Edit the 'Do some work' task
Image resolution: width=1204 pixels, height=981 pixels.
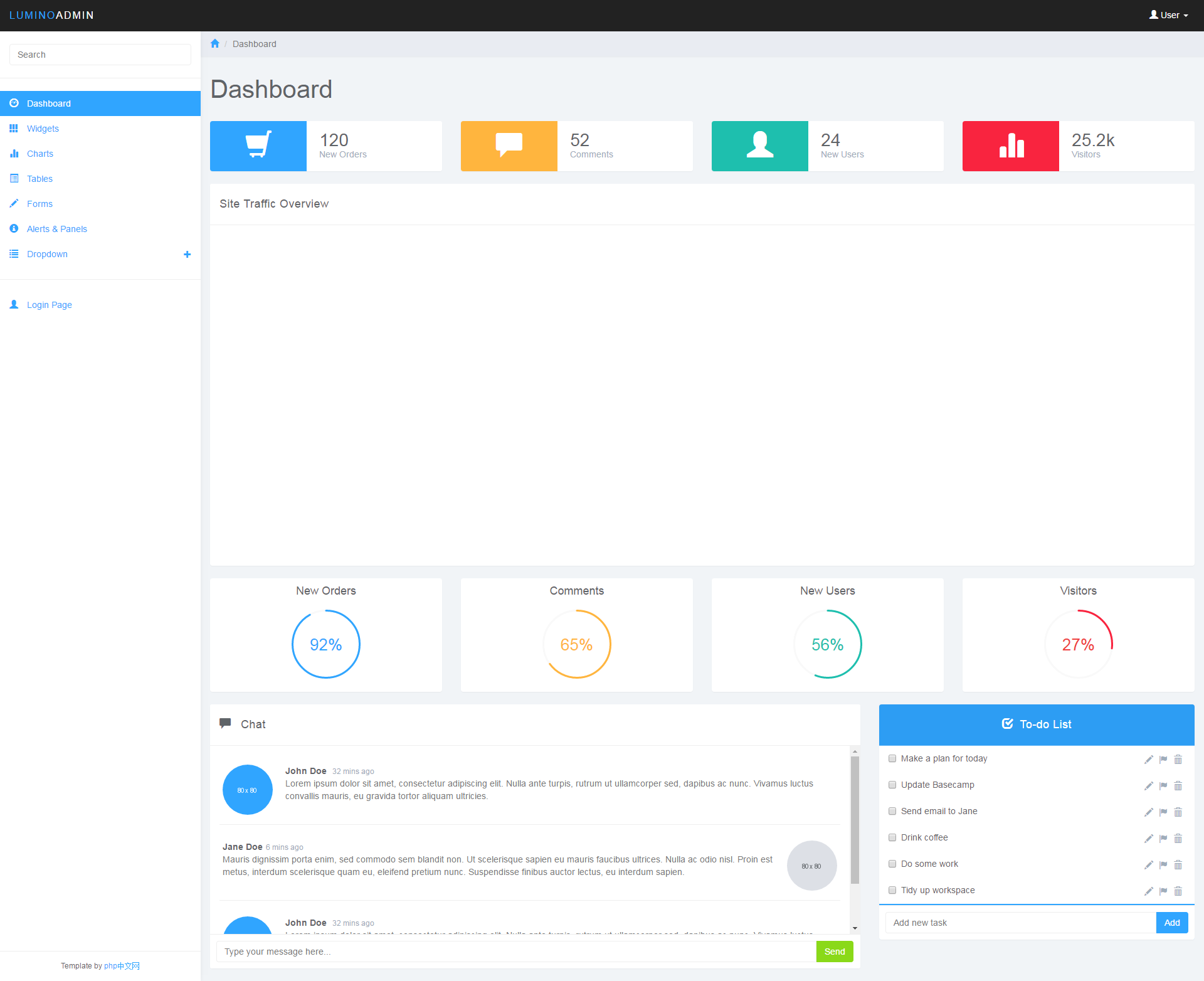click(x=1149, y=865)
